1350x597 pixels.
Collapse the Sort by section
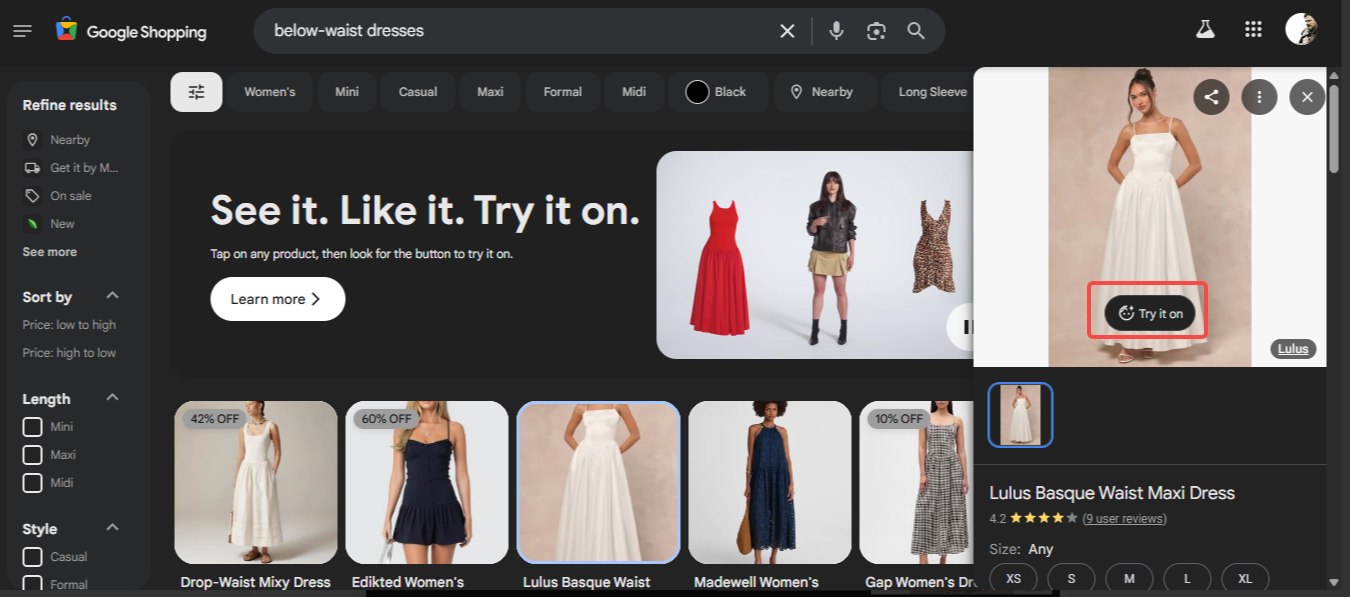[111, 295]
